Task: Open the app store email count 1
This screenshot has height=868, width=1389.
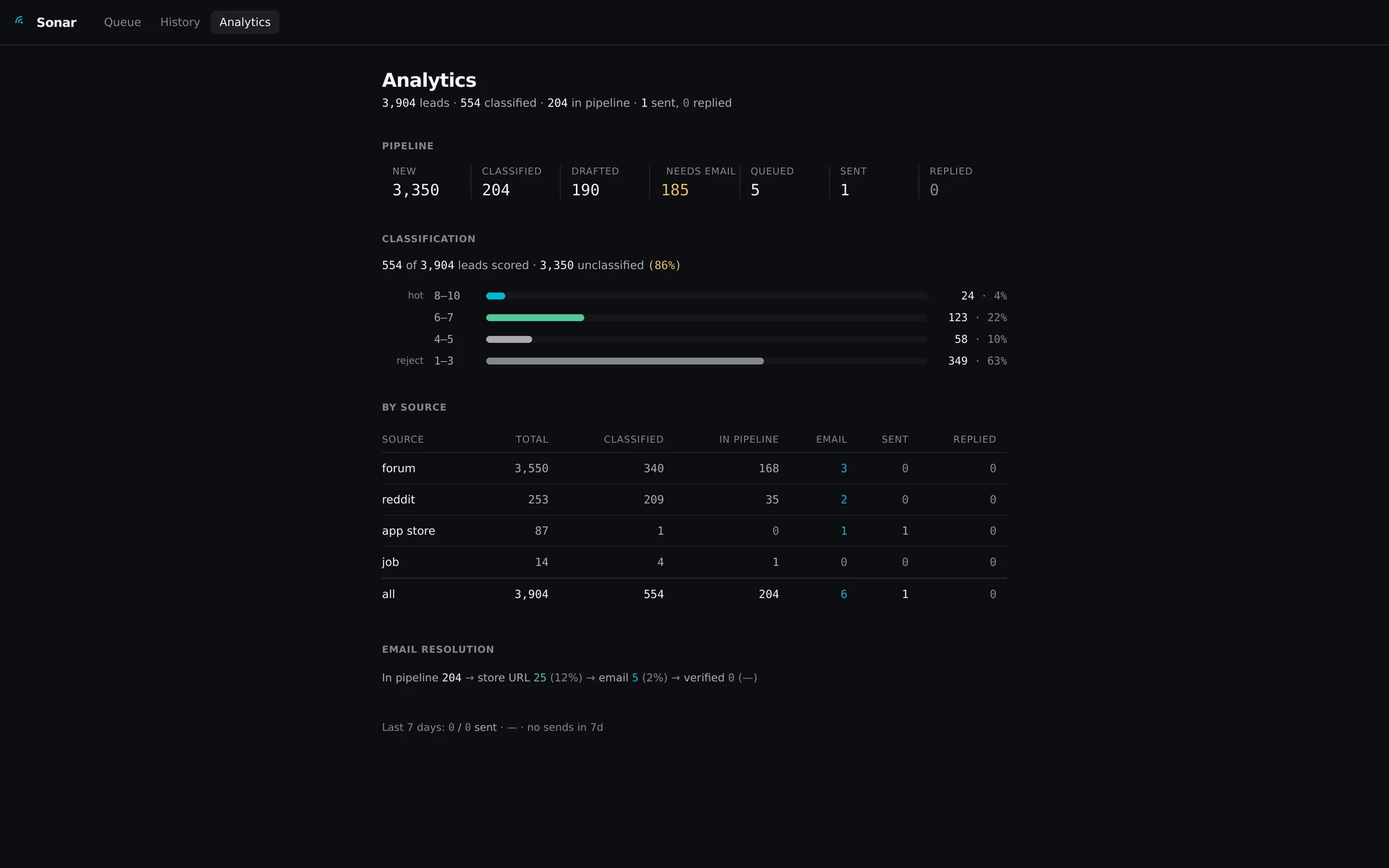Action: (x=844, y=531)
